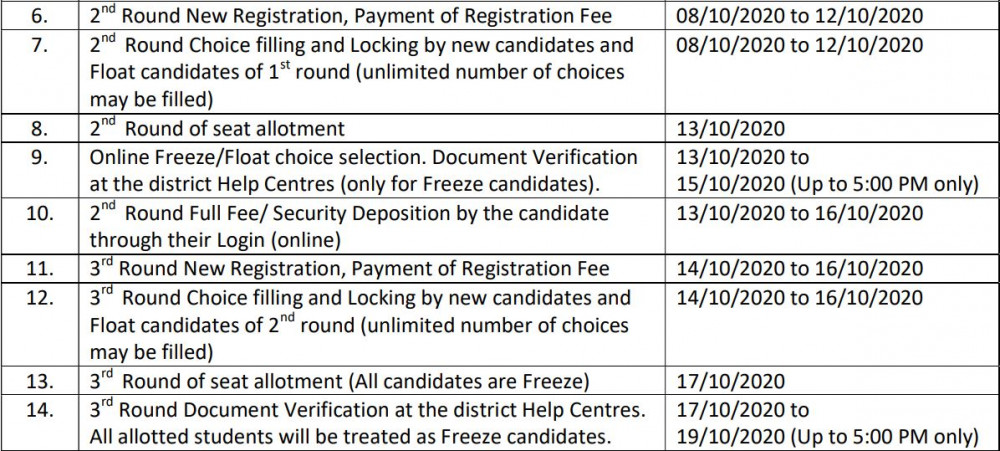Click serial number 9 cell
Image resolution: width=1000 pixels, height=451 pixels.
click(x=39, y=158)
